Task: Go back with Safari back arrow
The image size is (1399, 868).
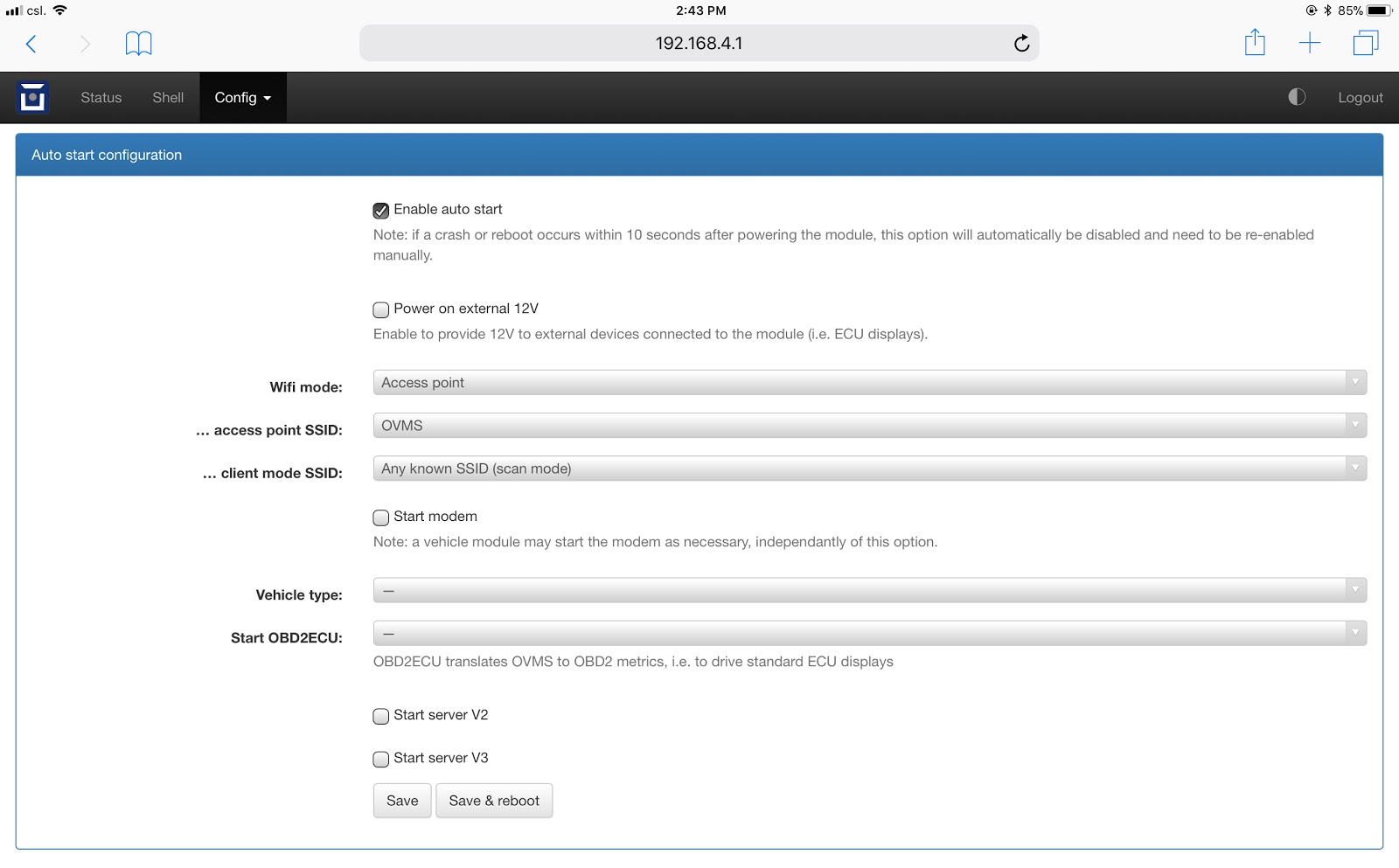Action: [x=31, y=44]
